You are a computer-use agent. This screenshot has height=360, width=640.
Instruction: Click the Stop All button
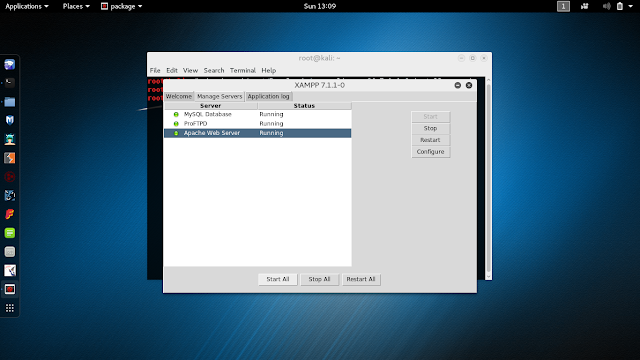pos(319,279)
